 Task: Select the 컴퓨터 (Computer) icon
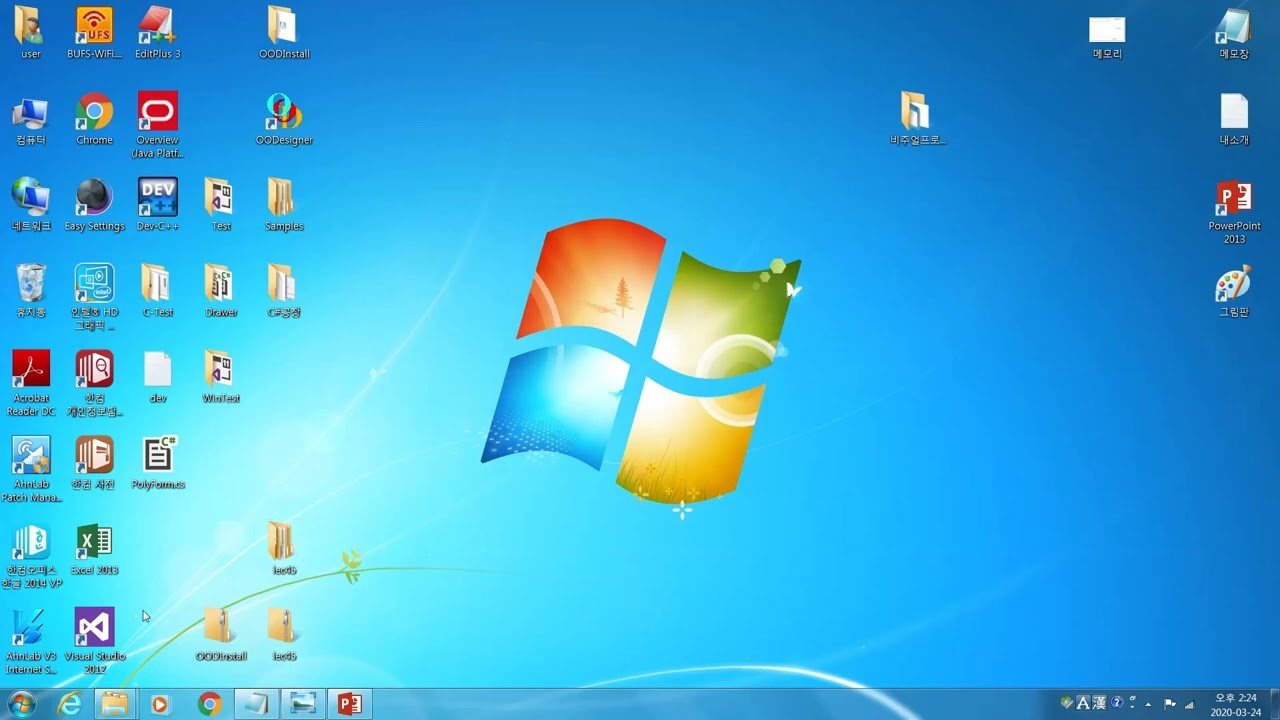click(31, 120)
